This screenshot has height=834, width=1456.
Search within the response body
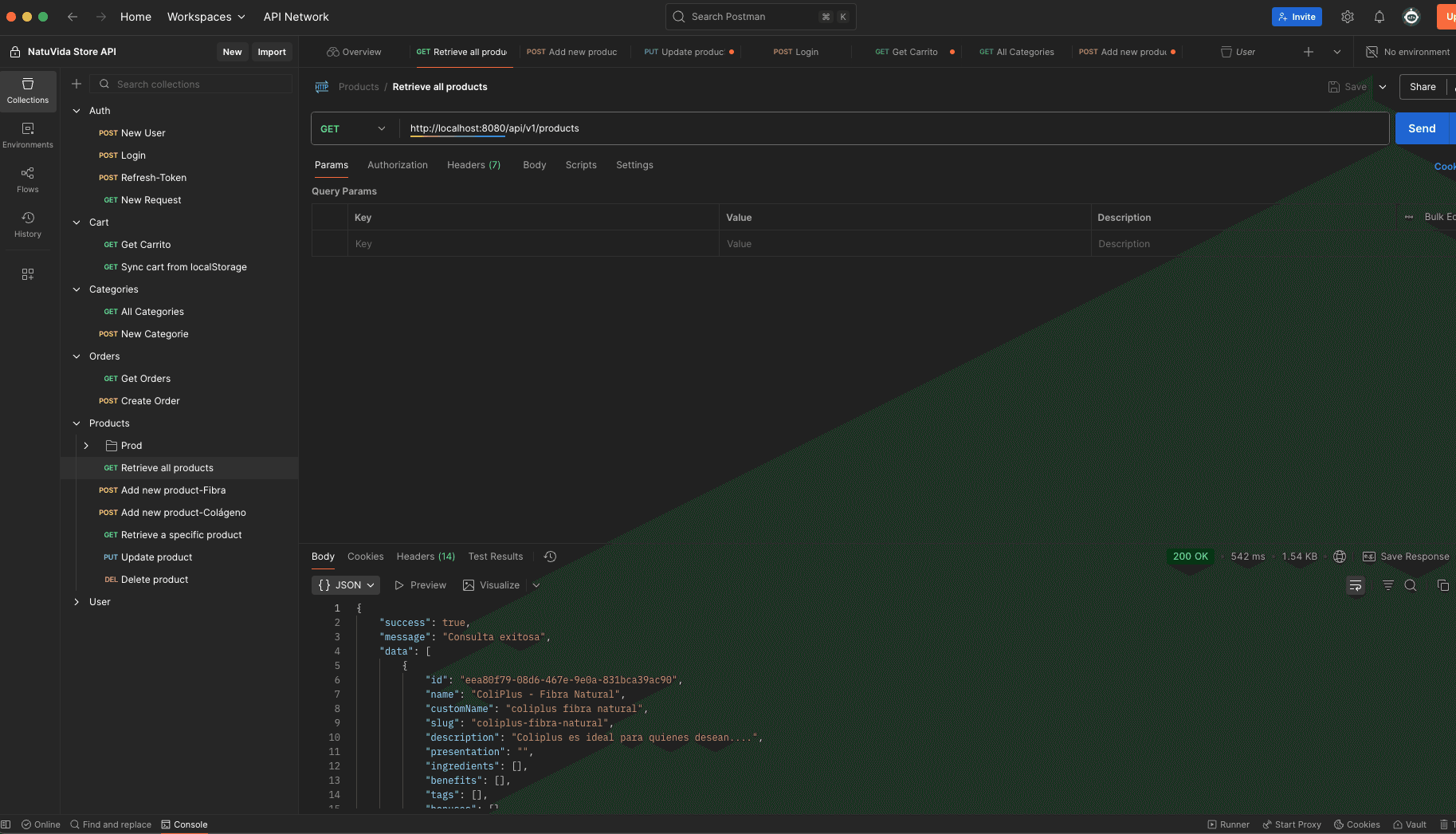pos(1411,585)
